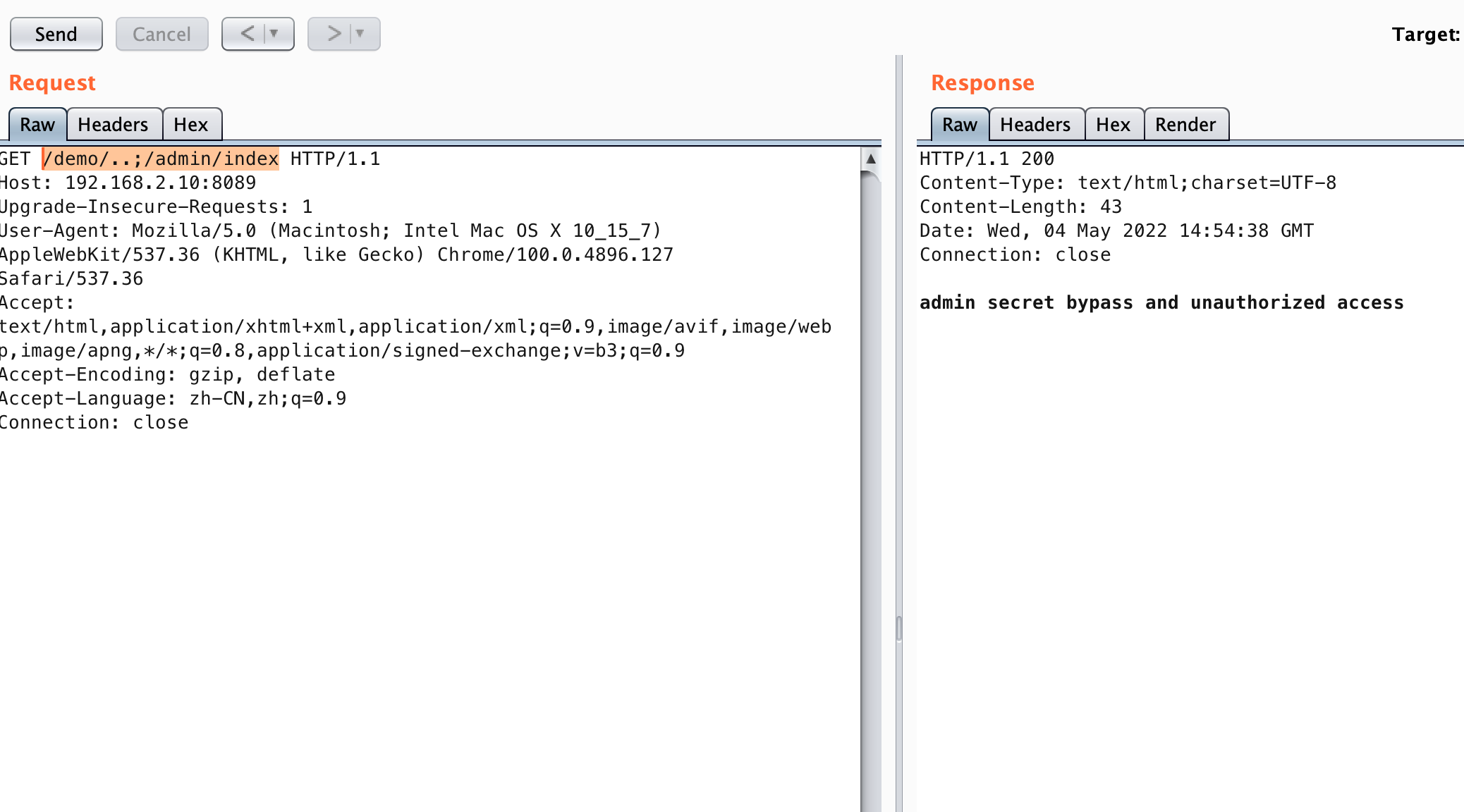Click the Accept-Encoding: gzip, deflate line
This screenshot has width=1464, height=812.
167,374
